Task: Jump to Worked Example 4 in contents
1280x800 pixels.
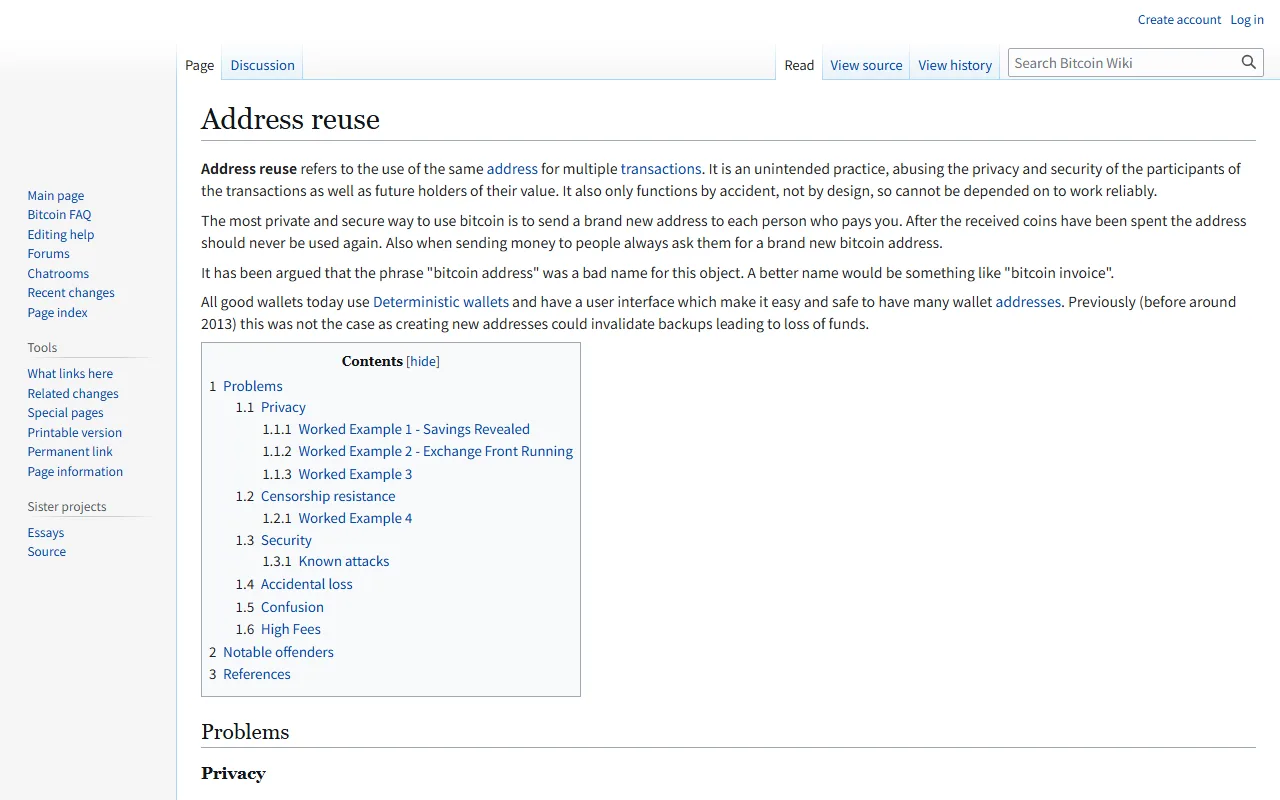Action: [355, 518]
